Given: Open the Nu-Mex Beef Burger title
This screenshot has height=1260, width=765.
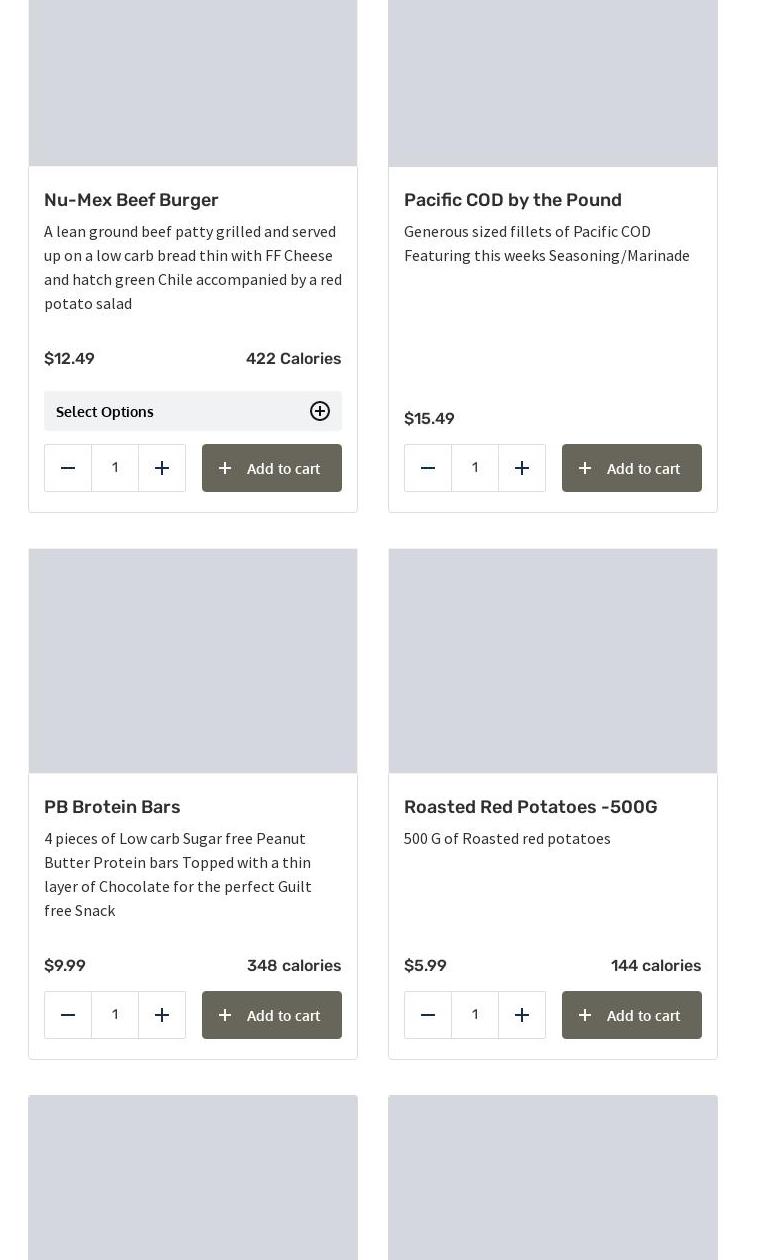Looking at the screenshot, I should [131, 200].
